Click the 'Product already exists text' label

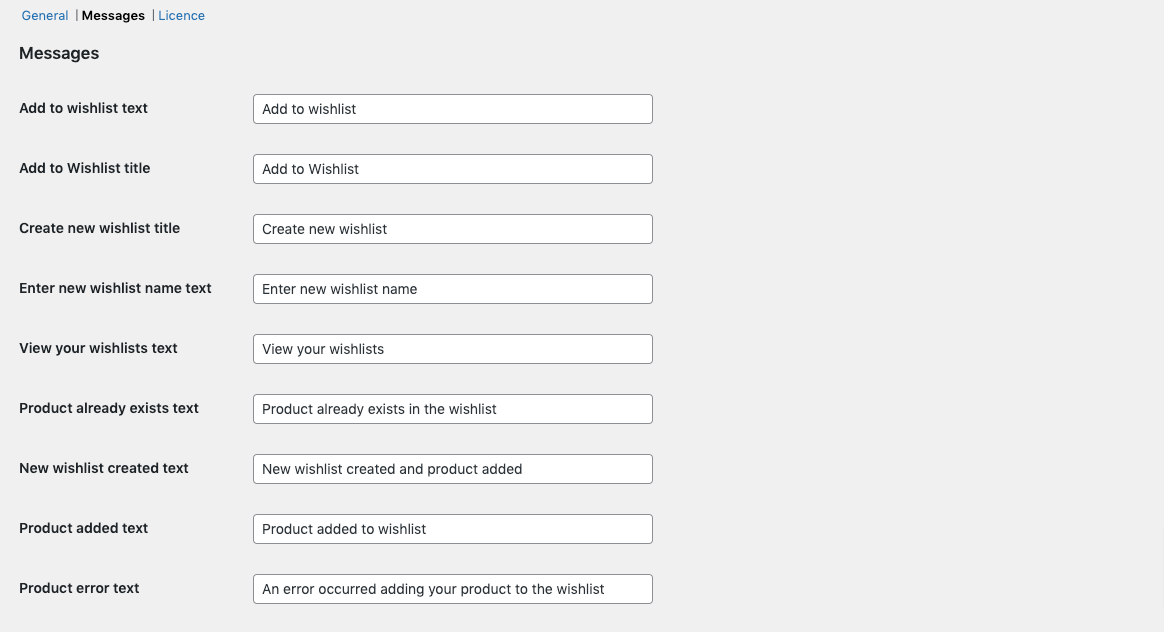(109, 408)
